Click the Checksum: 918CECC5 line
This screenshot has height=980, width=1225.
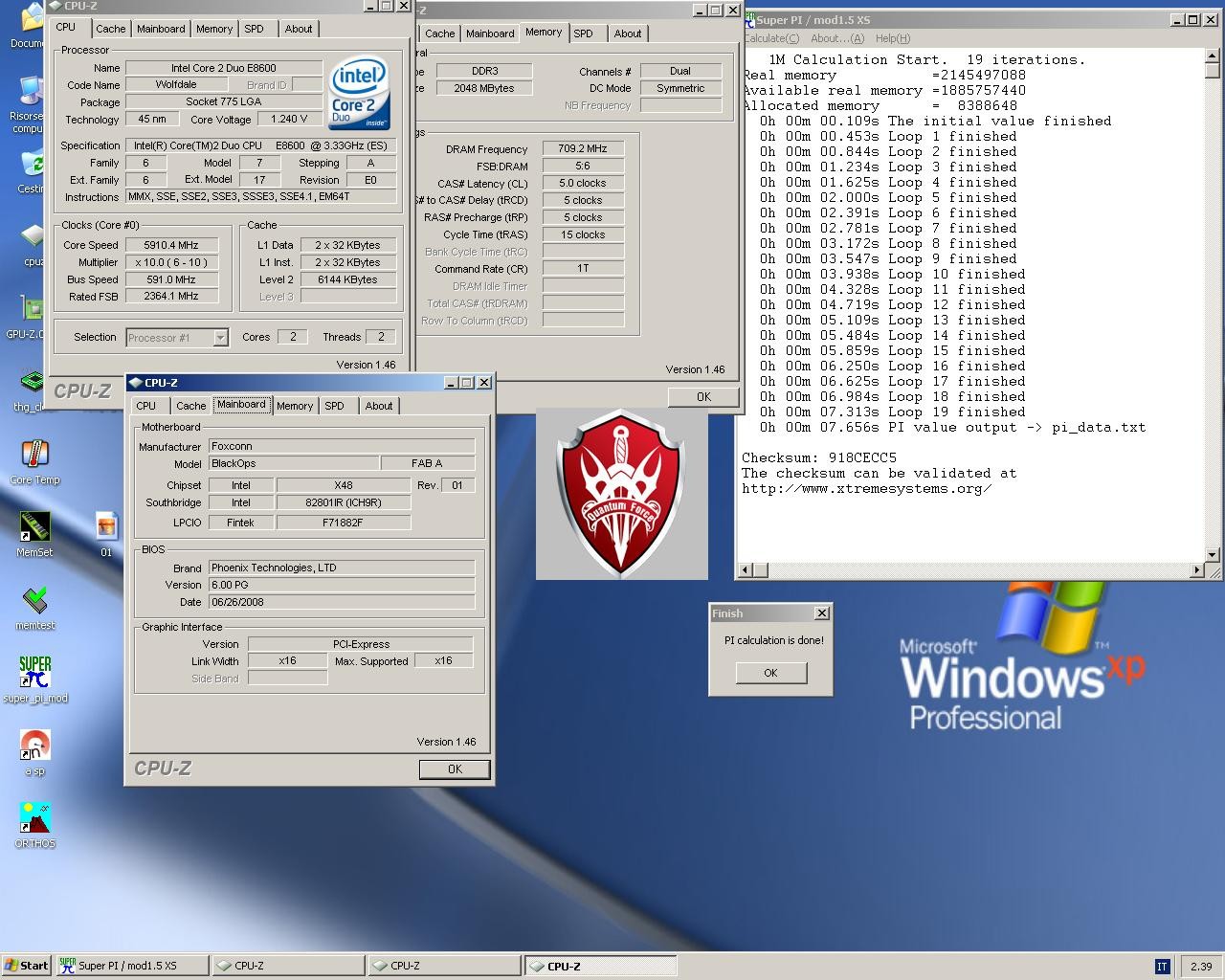click(819, 457)
